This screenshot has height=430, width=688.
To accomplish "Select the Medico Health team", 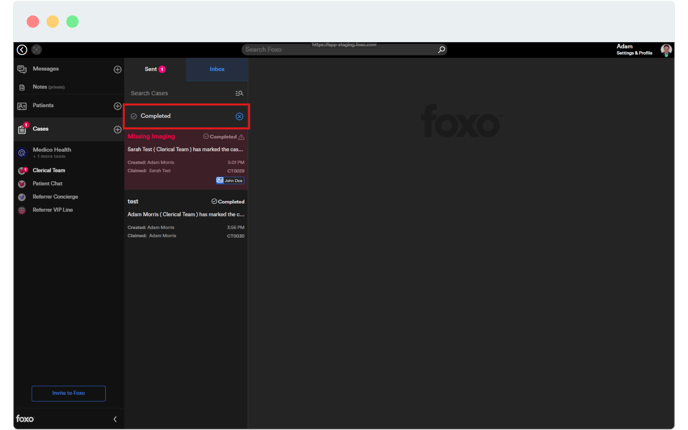I will pos(52,150).
